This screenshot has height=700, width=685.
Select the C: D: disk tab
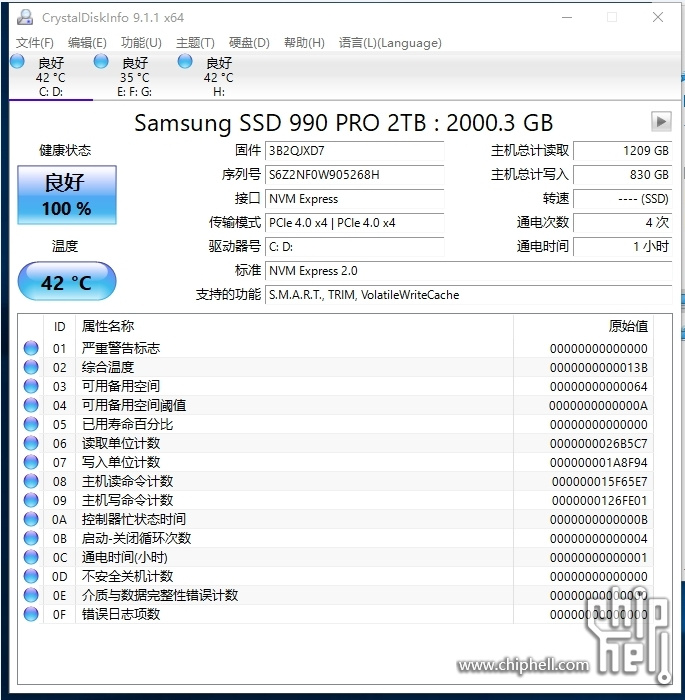click(x=50, y=76)
